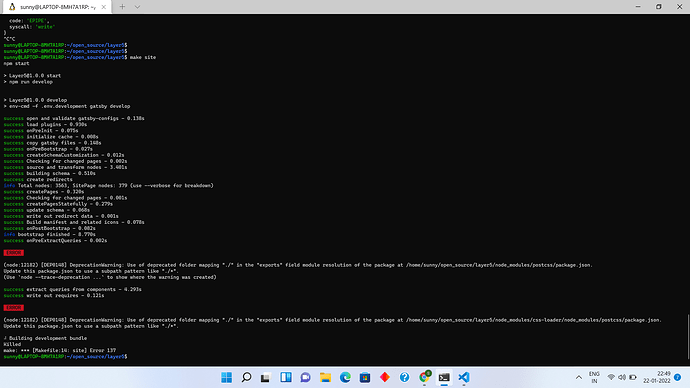
Task: Click 'success load plugins' line
Action: coord(45,124)
